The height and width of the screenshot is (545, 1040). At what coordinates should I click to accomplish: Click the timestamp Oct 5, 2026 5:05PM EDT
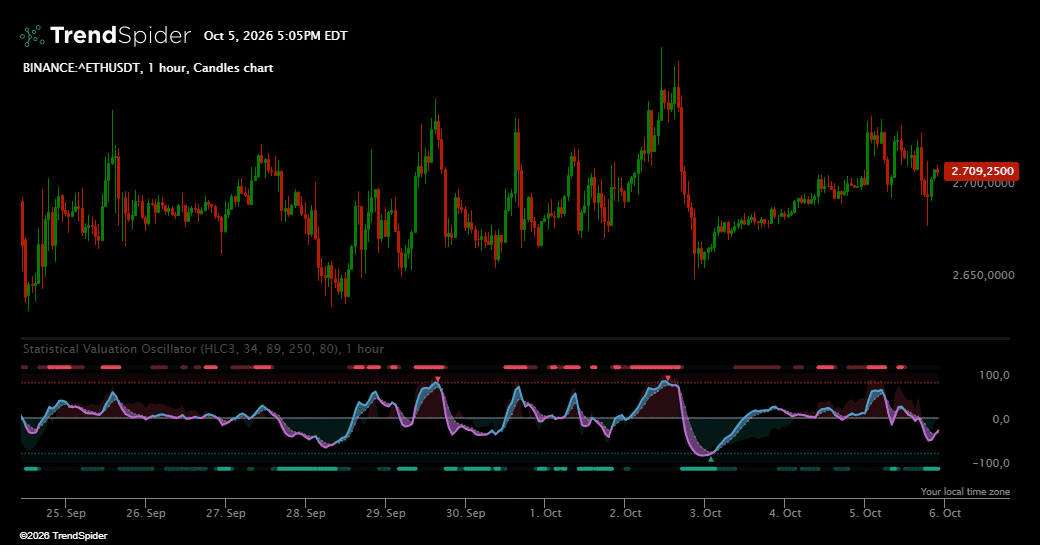click(x=275, y=36)
